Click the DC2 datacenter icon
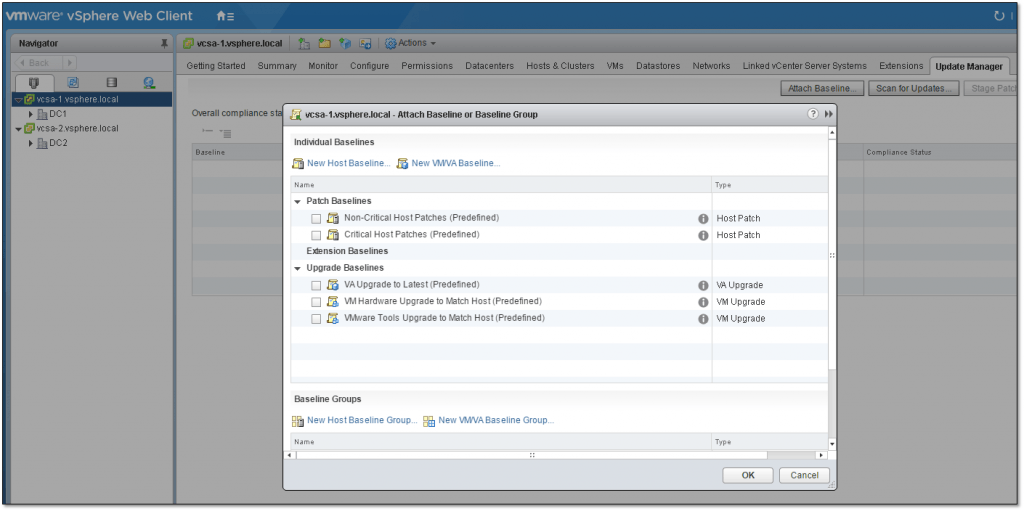This screenshot has width=1024, height=511. [x=42, y=143]
